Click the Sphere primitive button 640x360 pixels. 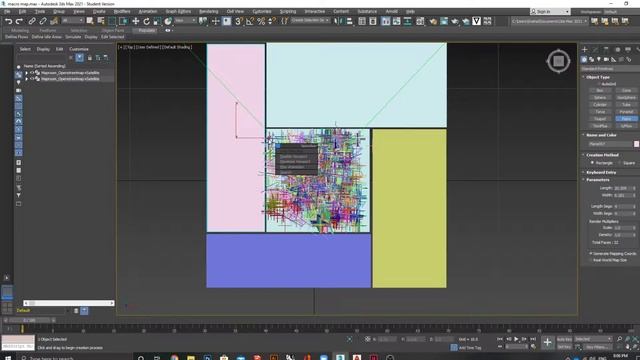click(x=600, y=98)
